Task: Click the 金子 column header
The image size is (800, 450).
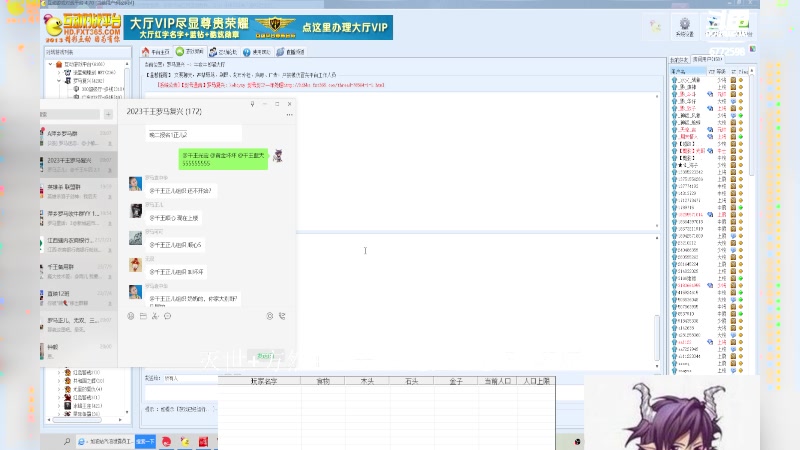Action: tap(456, 381)
